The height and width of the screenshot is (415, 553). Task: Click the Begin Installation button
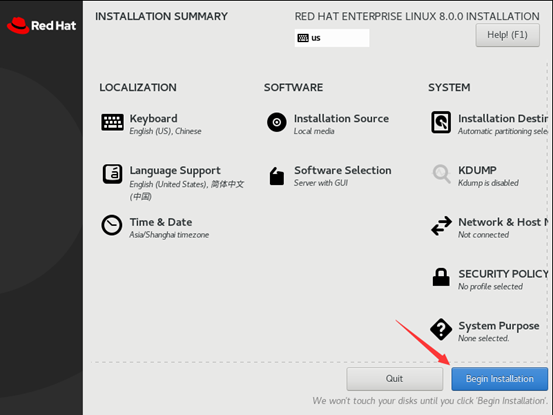pyautogui.click(x=499, y=379)
